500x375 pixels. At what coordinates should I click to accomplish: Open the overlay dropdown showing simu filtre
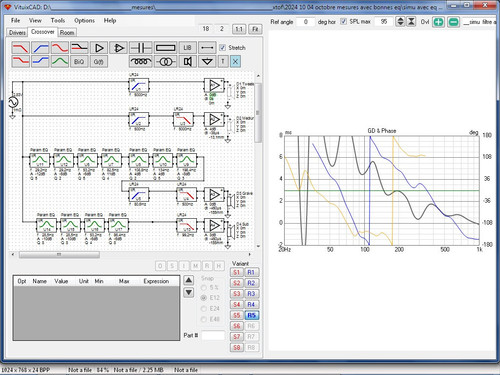(479, 22)
